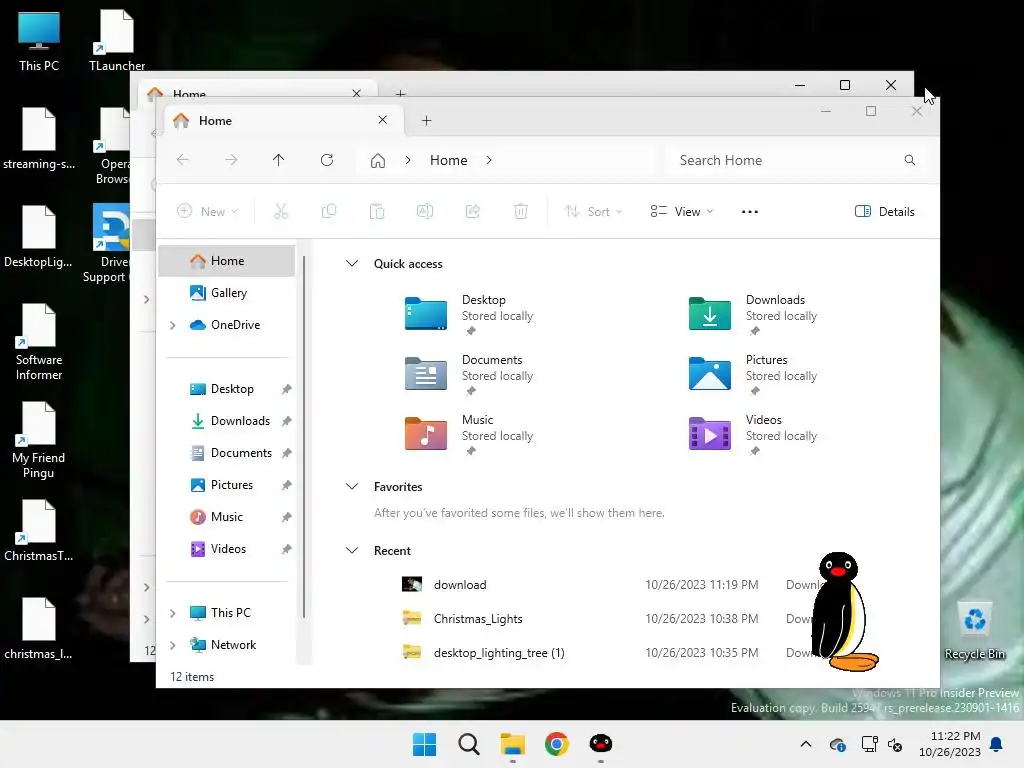This screenshot has width=1024, height=768.
Task: Open Documents from the sidebar
Action: point(227,453)
